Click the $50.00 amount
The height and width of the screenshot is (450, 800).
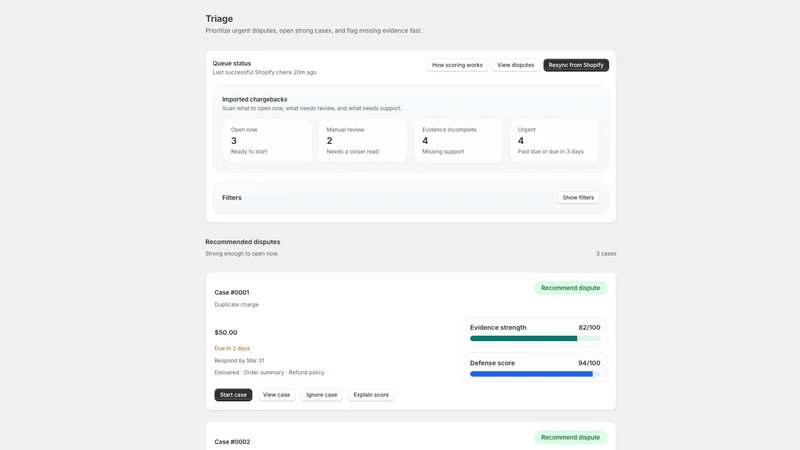point(226,332)
